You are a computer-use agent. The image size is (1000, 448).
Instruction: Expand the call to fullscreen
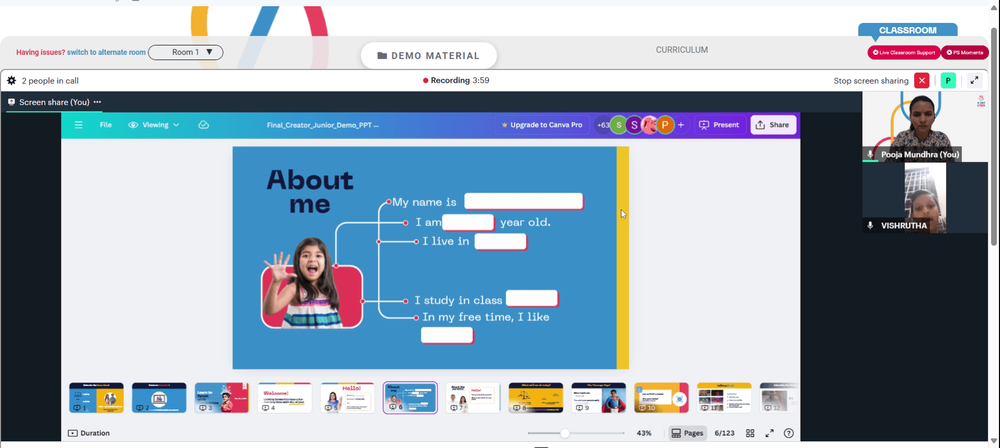(x=974, y=80)
